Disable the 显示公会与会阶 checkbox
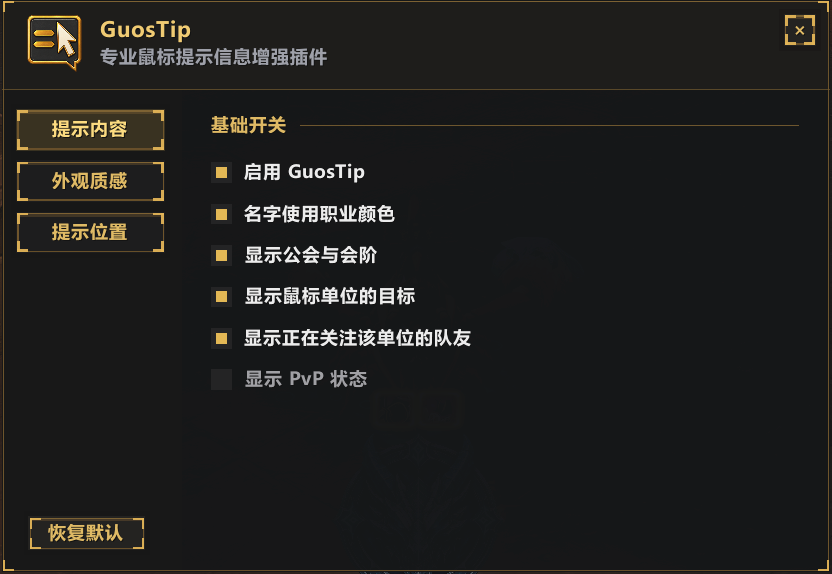The image size is (832, 574). point(221,256)
